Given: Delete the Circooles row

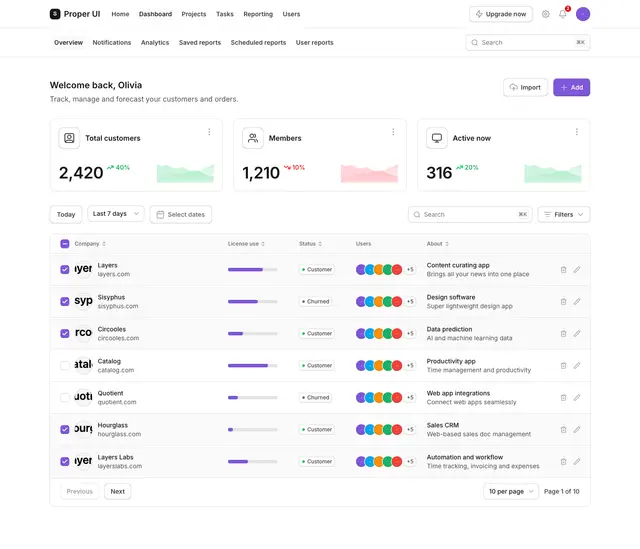Looking at the screenshot, I should coord(563,333).
